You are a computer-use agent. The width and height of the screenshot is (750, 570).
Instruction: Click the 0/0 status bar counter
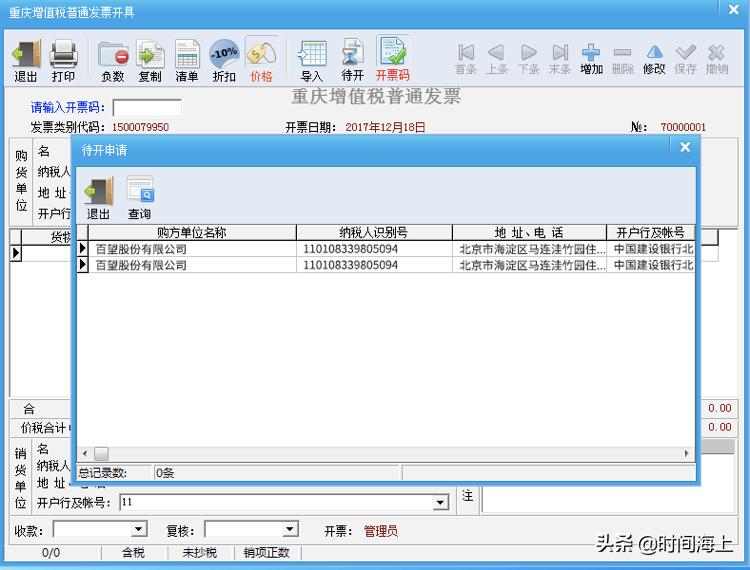click(x=51, y=553)
